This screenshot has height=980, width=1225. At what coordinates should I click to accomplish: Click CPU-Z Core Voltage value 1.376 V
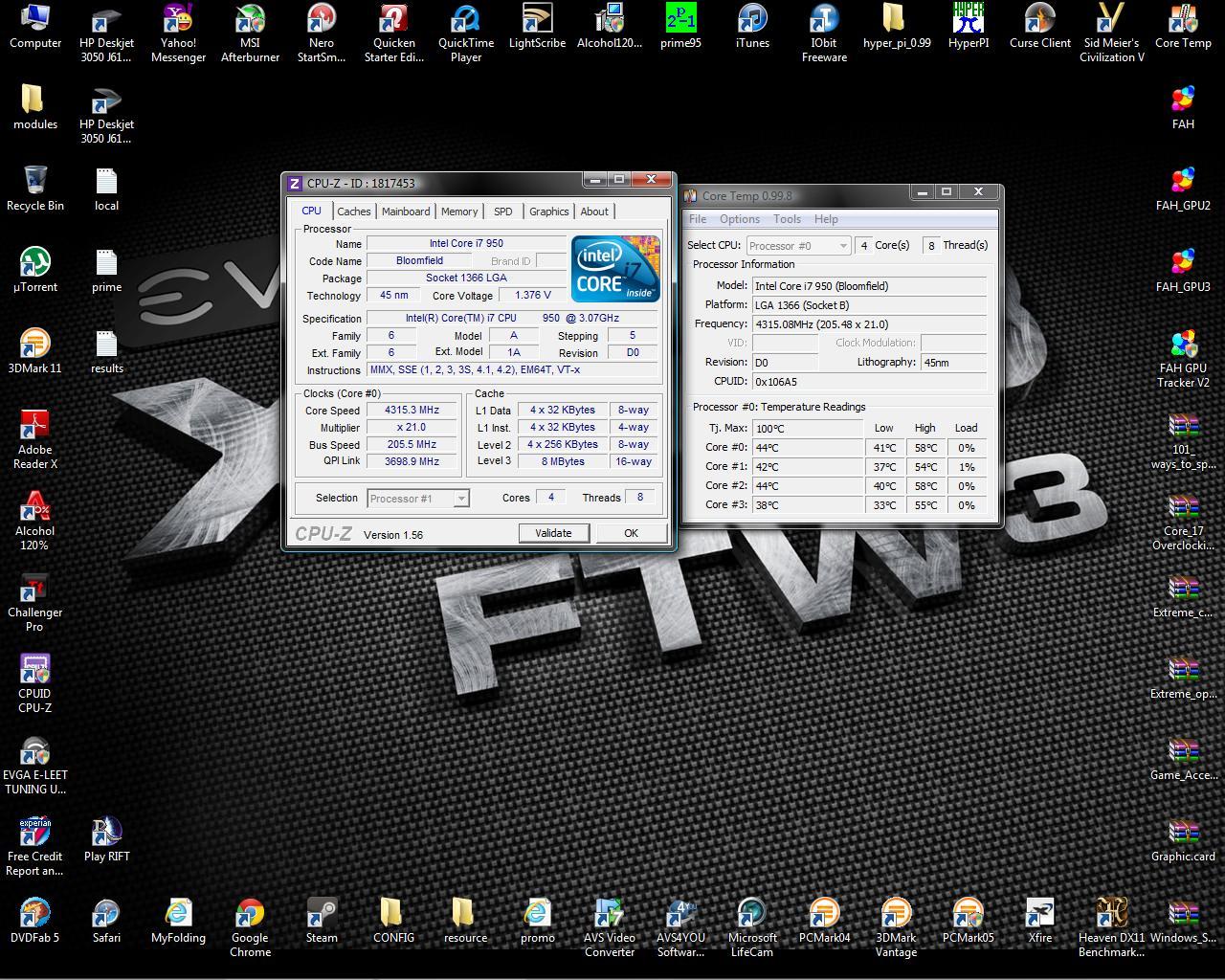(533, 296)
